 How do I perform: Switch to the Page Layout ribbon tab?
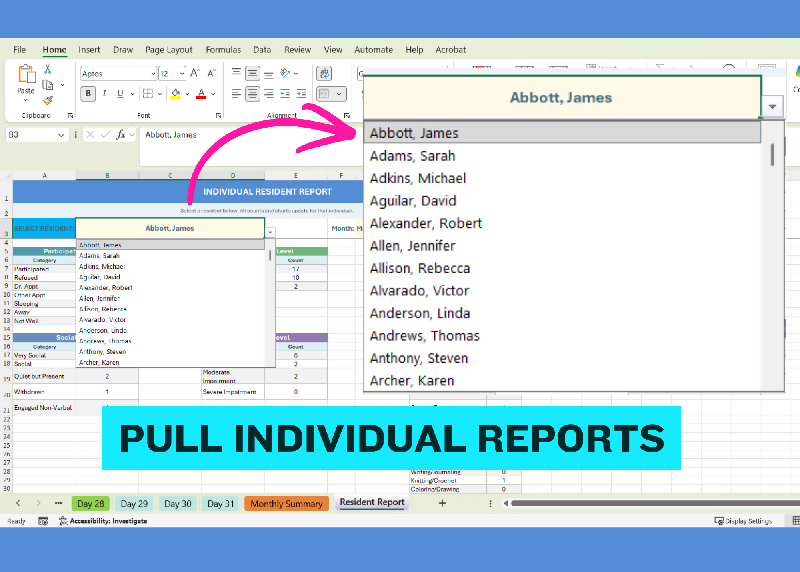[x=169, y=49]
